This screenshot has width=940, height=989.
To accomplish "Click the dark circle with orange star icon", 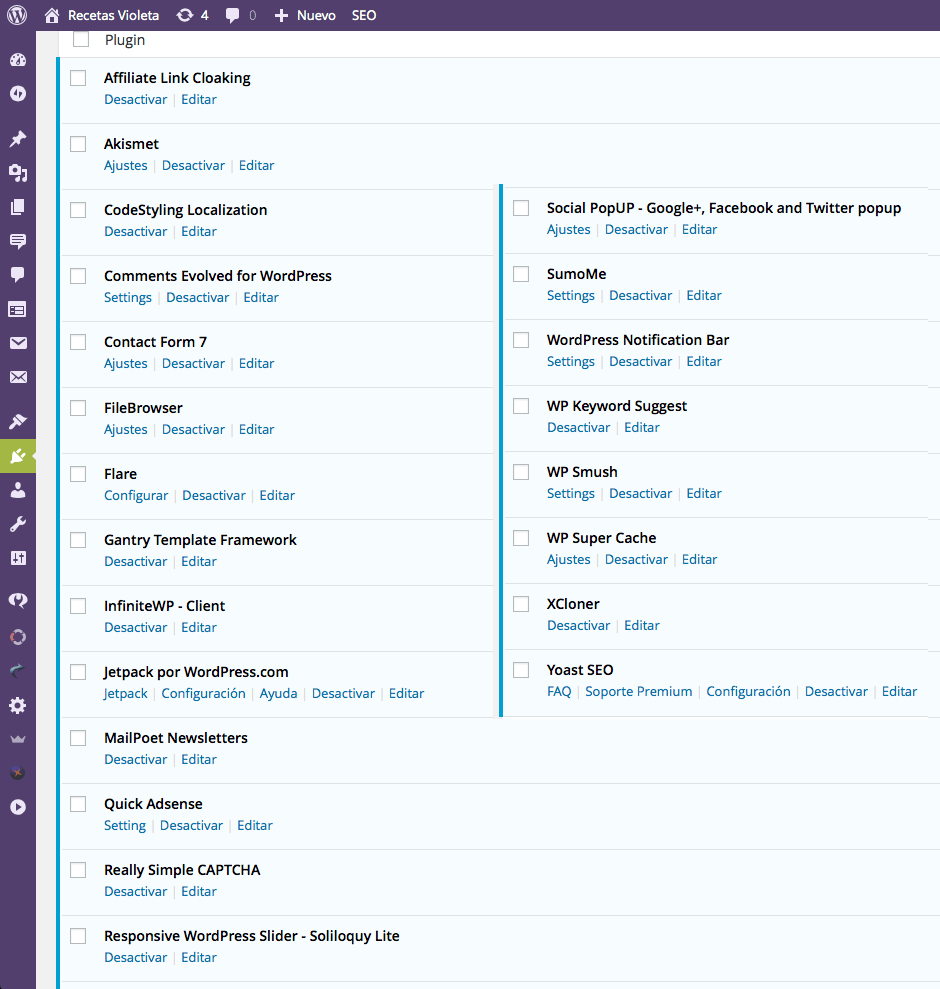I will click(x=18, y=773).
